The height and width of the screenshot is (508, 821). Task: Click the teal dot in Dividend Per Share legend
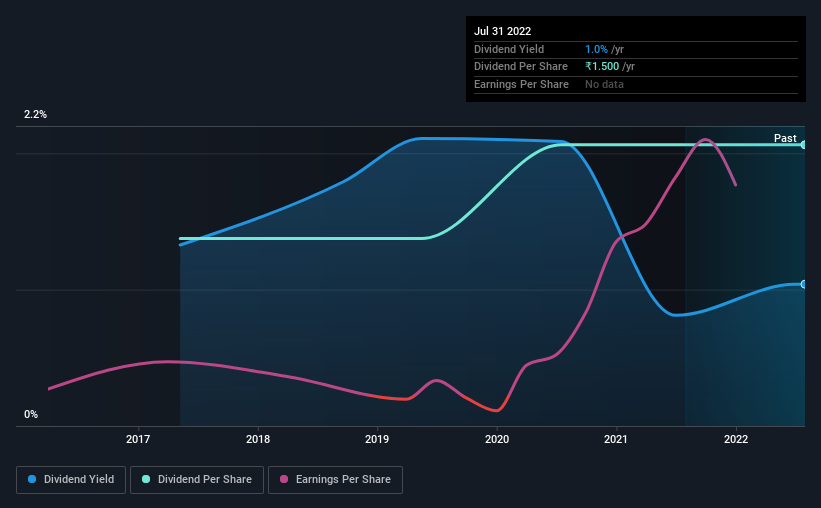click(x=146, y=479)
